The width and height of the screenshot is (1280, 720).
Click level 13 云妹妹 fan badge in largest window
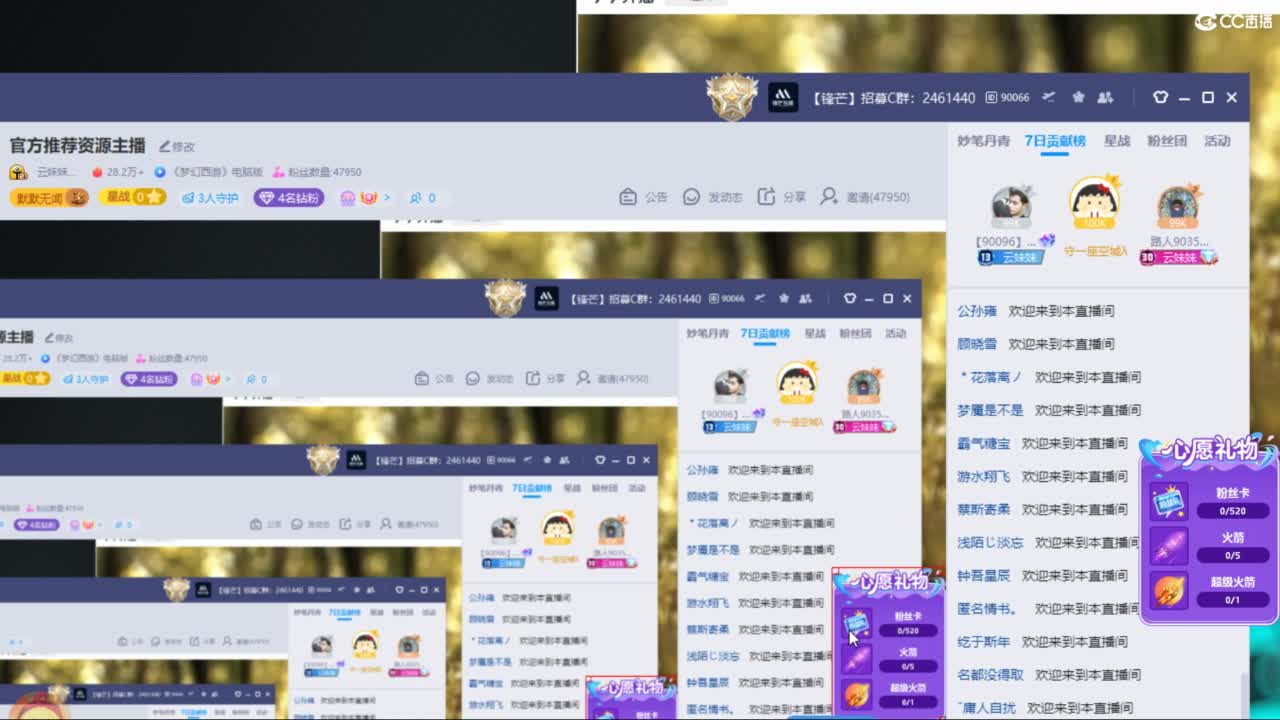pyautogui.click(x=1010, y=257)
